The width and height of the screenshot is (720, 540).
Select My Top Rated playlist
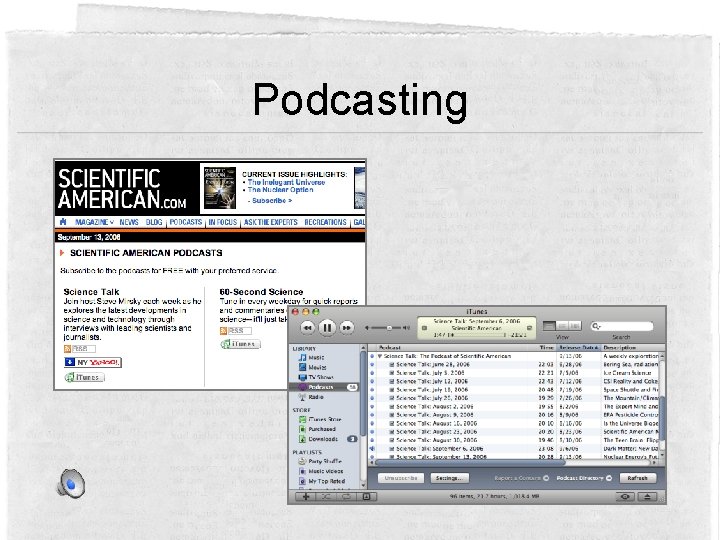point(322,481)
